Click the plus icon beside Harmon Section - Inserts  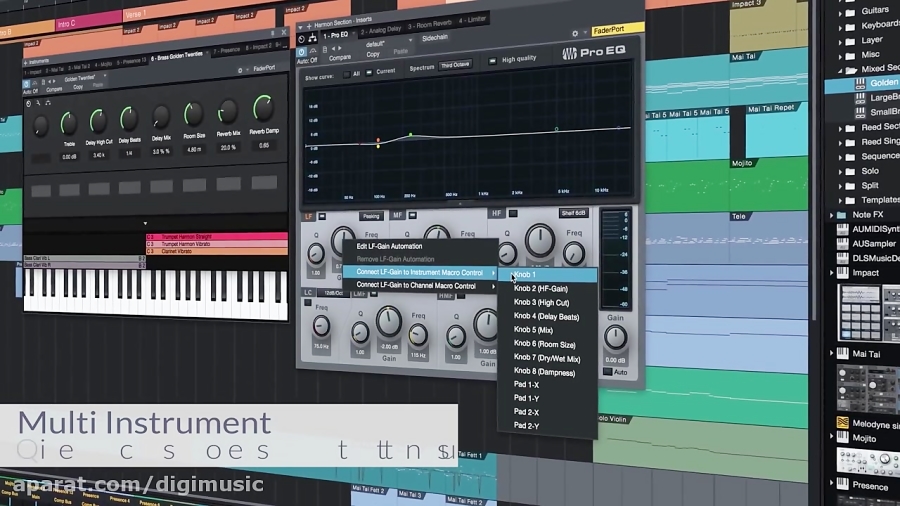click(x=309, y=26)
